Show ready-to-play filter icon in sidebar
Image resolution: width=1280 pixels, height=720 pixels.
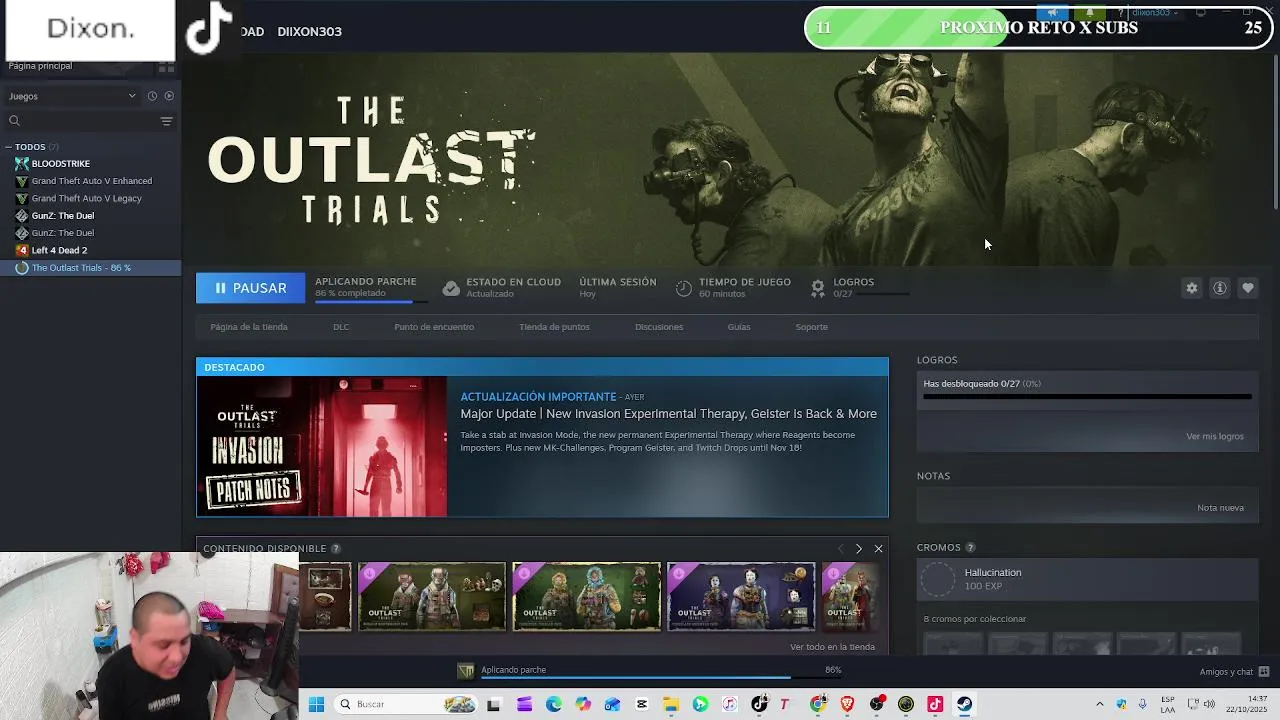(169, 96)
